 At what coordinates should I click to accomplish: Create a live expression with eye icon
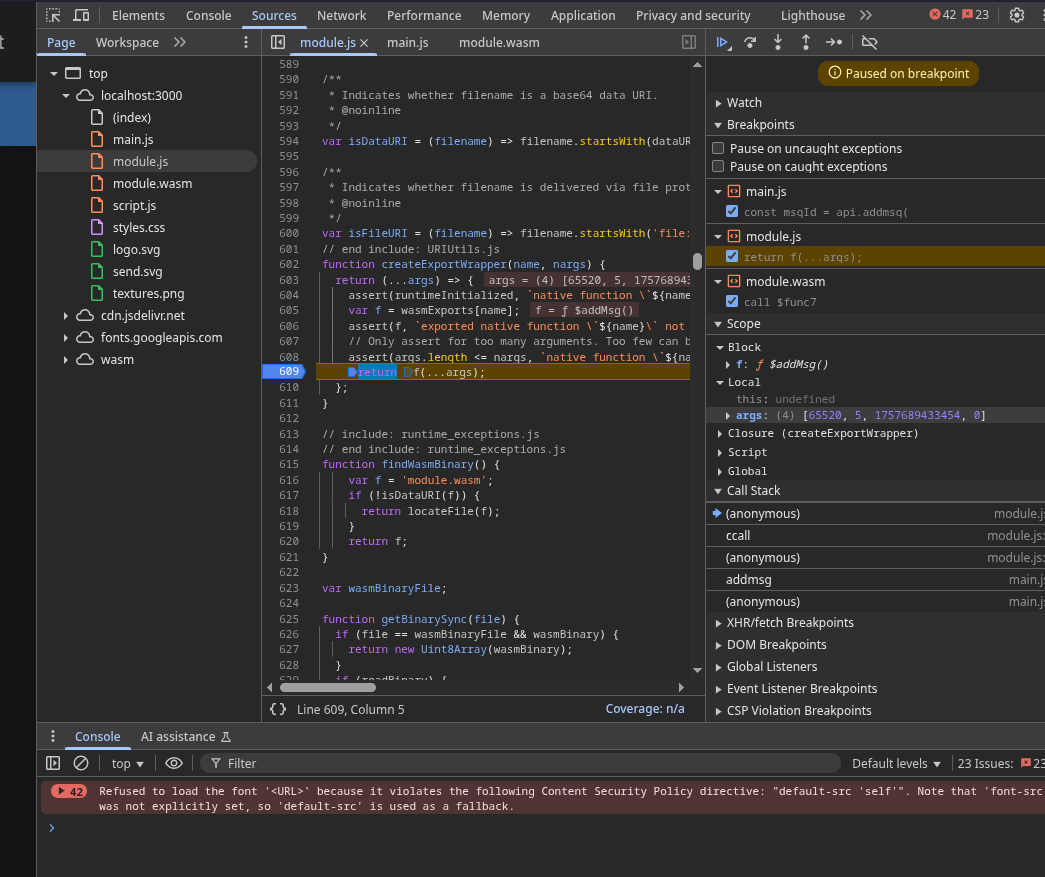click(x=174, y=763)
